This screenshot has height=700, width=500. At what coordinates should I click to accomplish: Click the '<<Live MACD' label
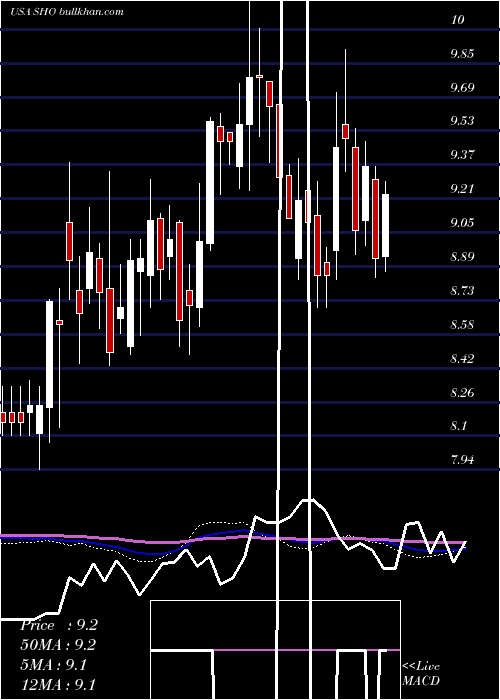click(421, 673)
